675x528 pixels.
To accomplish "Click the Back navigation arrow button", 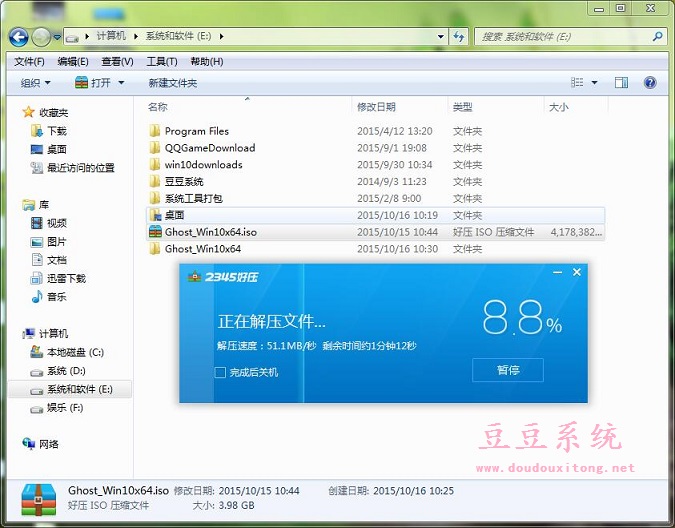I will (18, 37).
